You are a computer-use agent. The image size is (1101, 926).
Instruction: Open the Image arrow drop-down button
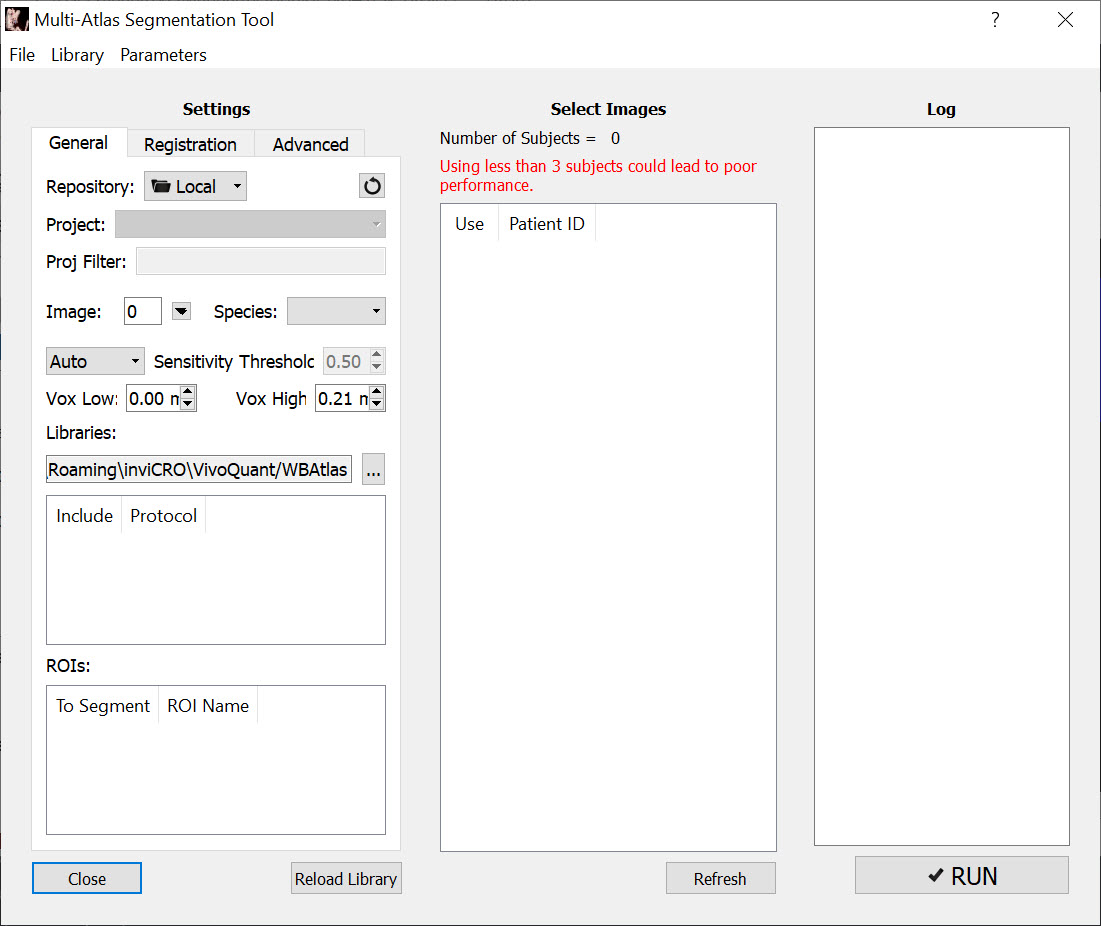181,312
